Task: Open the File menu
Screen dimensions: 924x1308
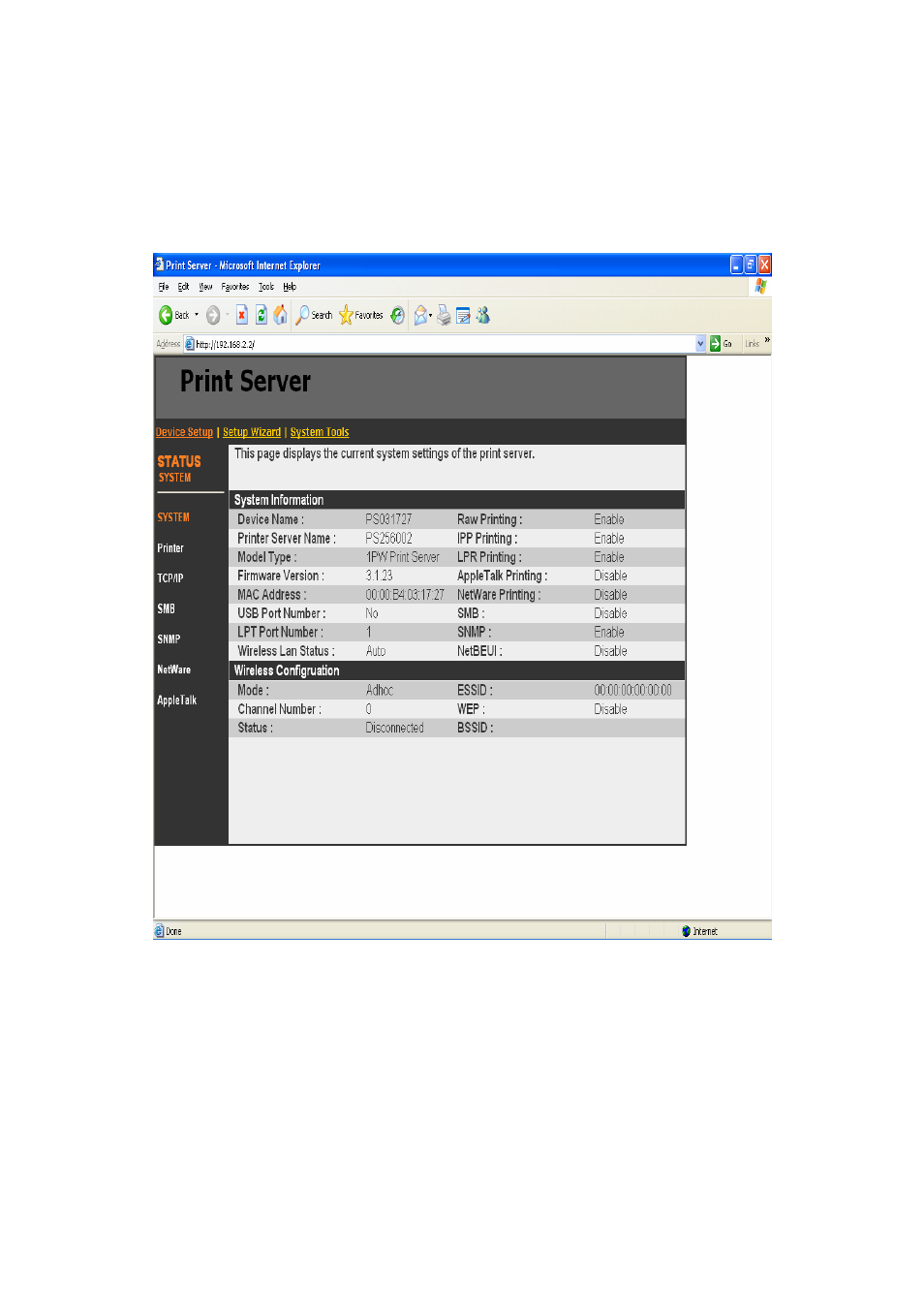Action: coord(164,287)
